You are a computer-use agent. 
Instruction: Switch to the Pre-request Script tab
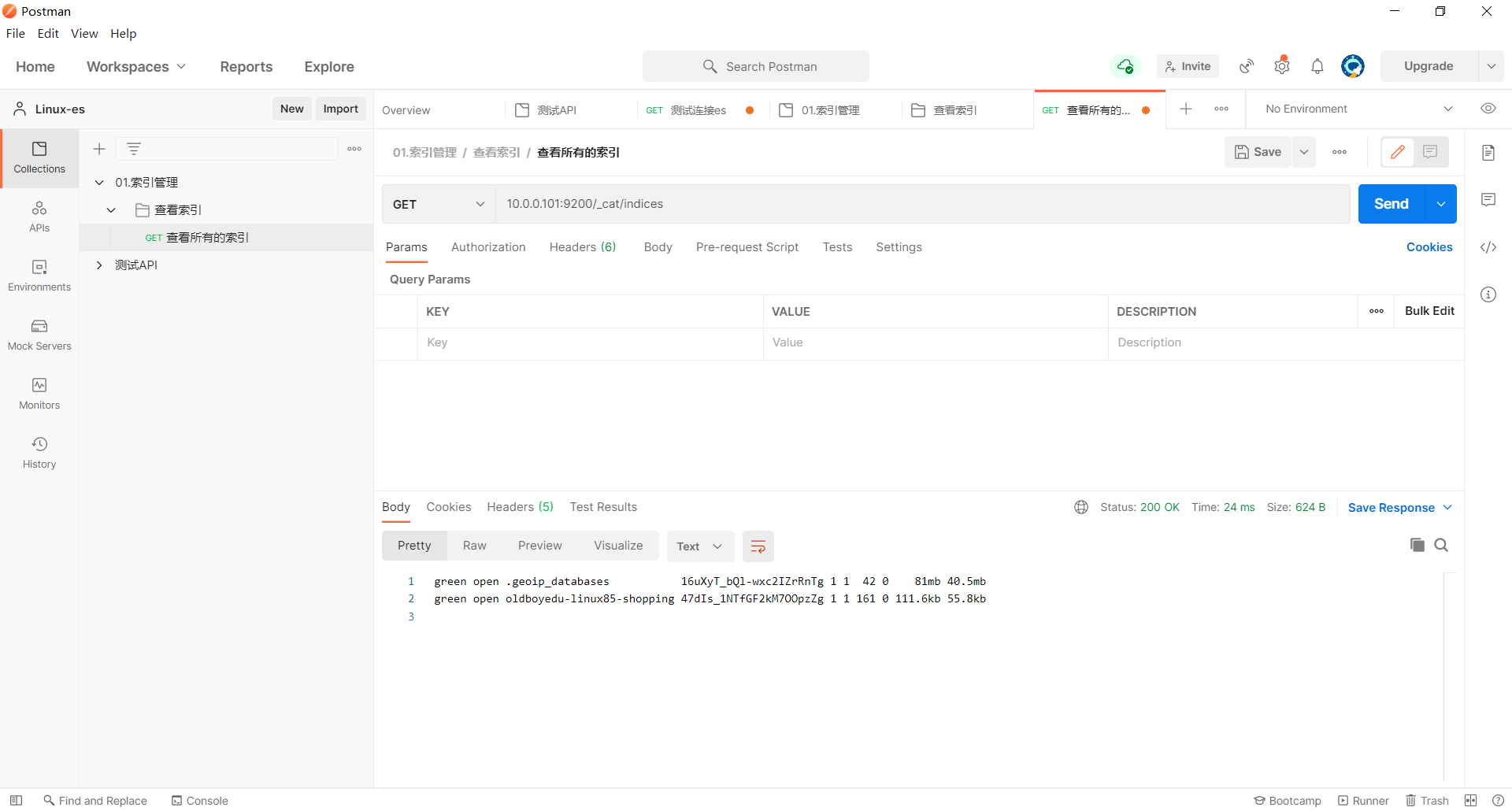pos(747,247)
